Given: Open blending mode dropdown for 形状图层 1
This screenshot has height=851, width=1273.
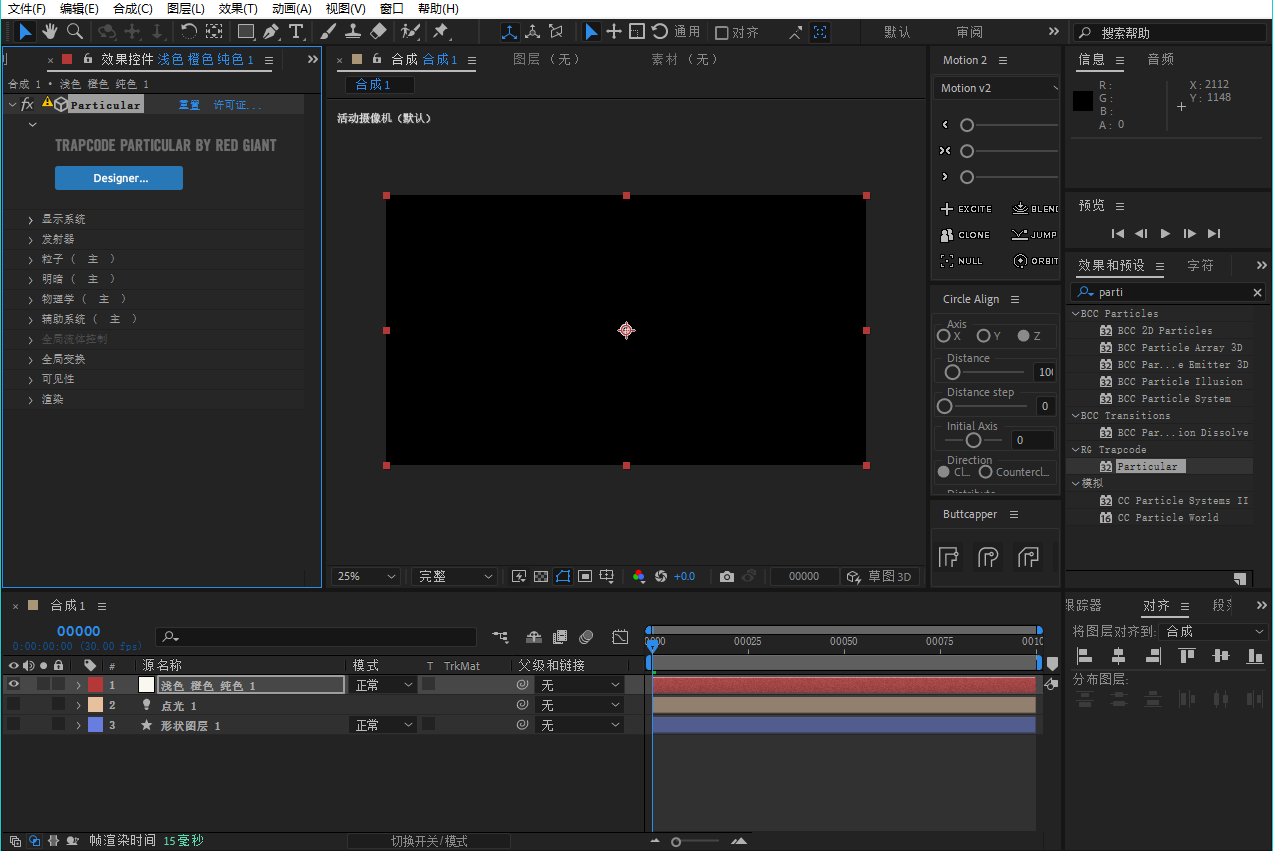Looking at the screenshot, I should pos(384,725).
